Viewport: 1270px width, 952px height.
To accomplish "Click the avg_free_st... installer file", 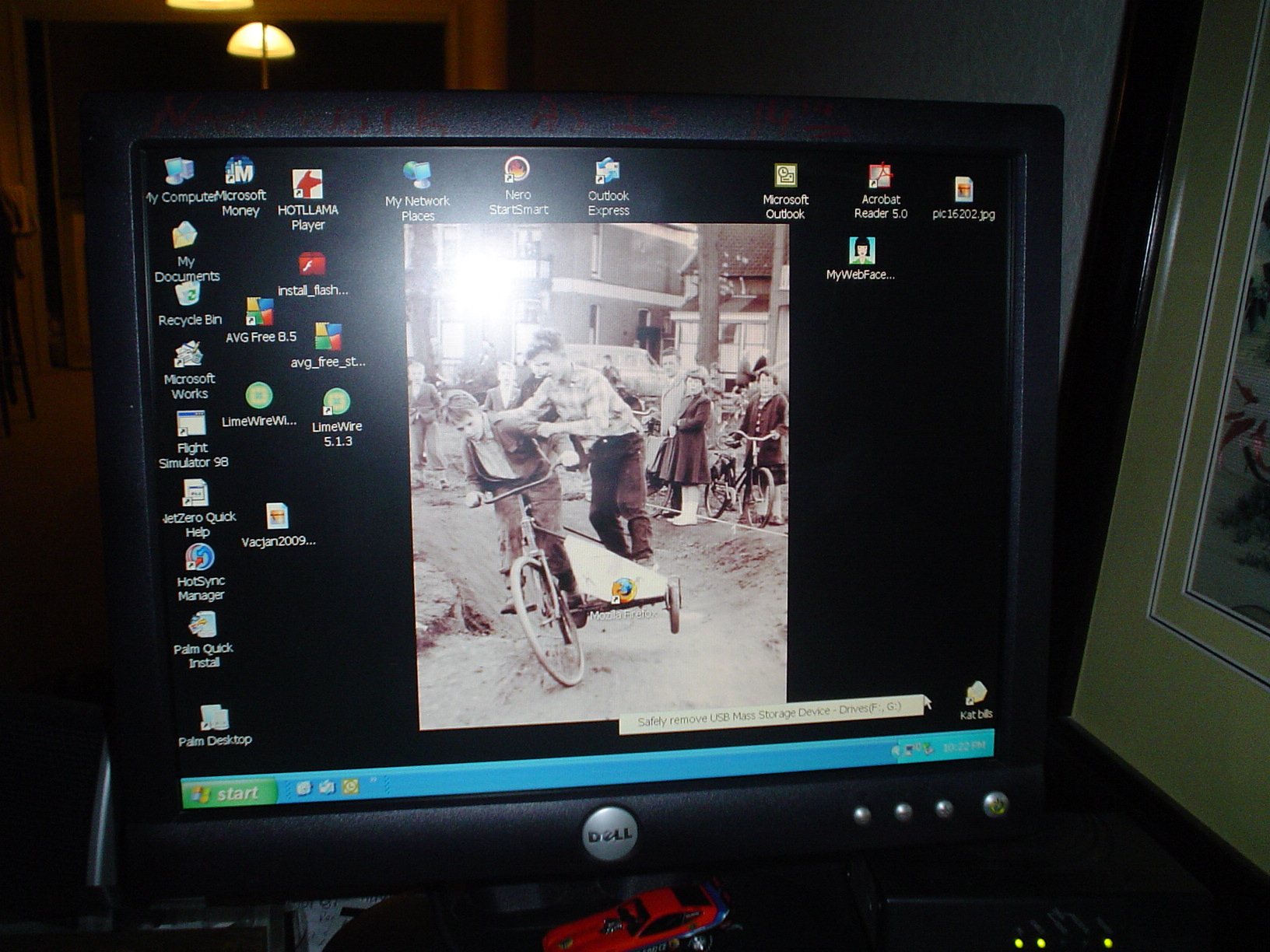I will 328,345.
